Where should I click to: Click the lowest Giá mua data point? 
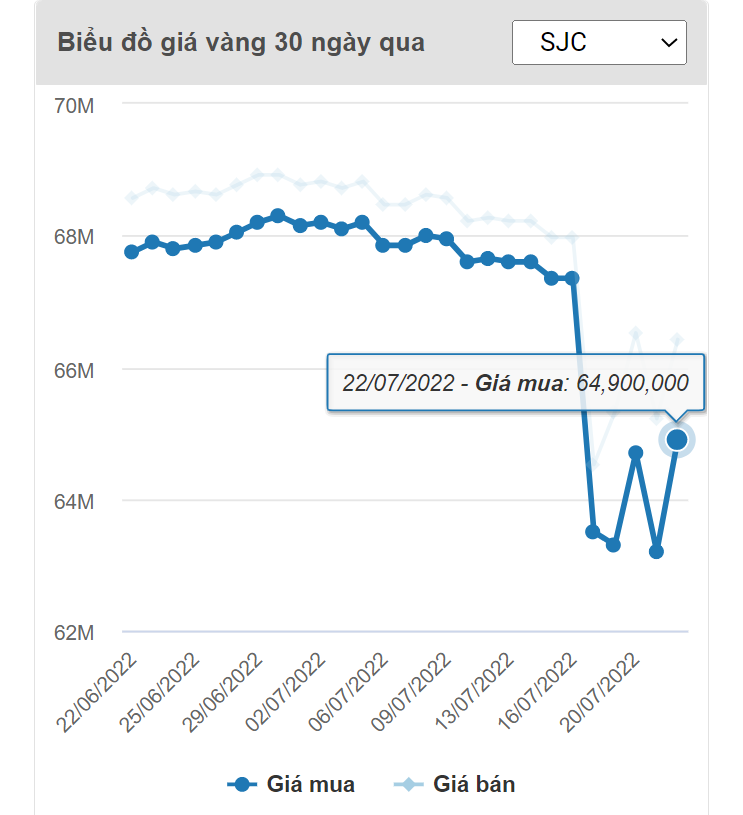point(656,551)
